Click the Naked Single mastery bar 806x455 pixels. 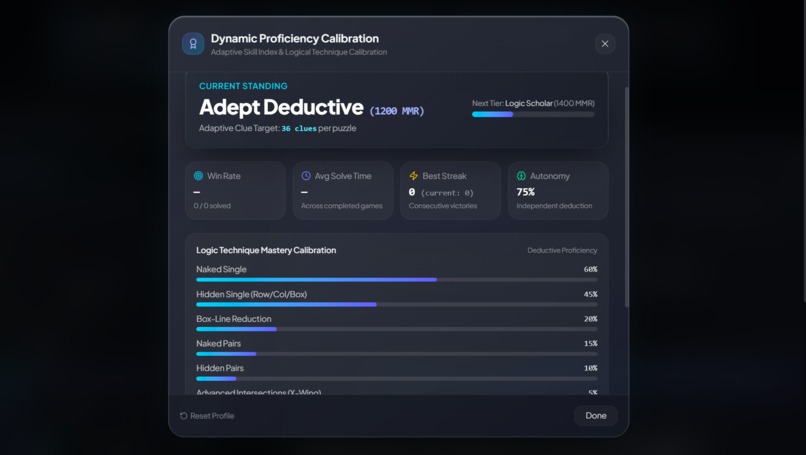(396, 280)
